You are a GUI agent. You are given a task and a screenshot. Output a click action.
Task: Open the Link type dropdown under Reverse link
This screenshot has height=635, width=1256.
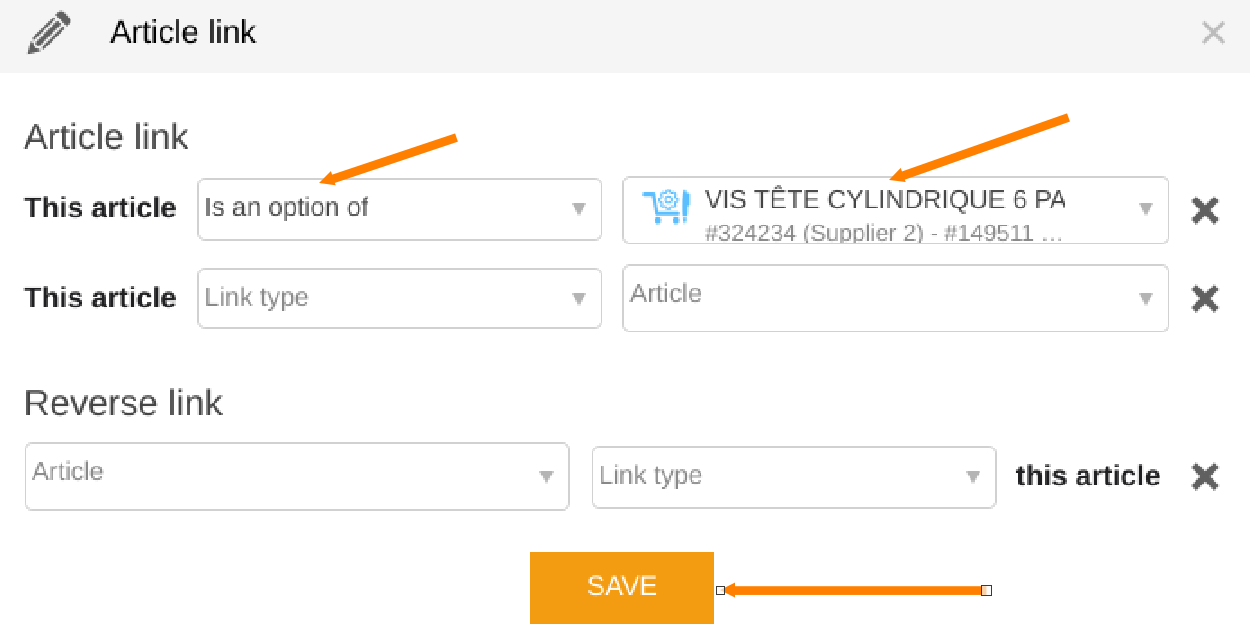794,477
